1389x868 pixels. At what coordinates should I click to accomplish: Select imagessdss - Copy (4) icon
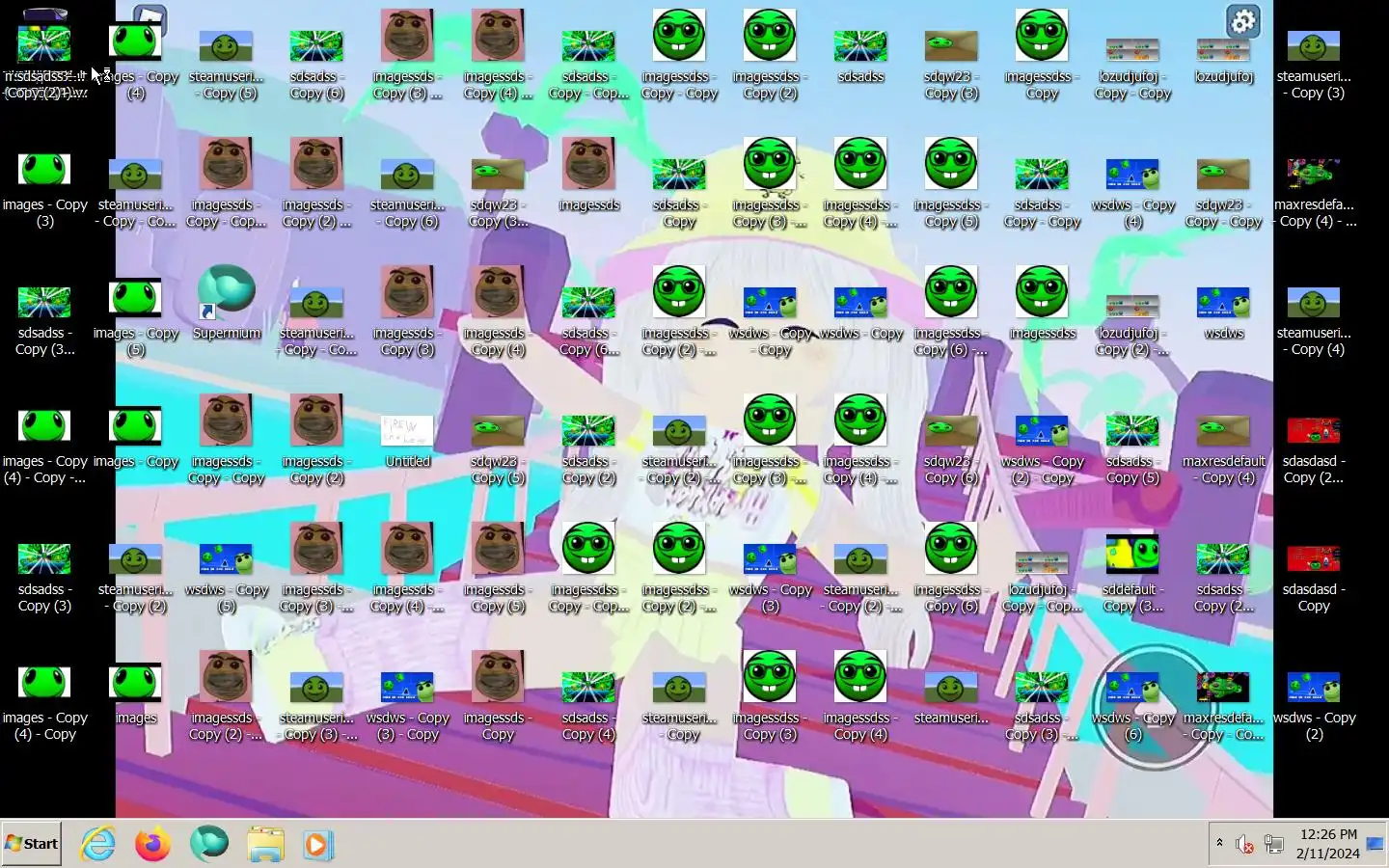click(861, 696)
